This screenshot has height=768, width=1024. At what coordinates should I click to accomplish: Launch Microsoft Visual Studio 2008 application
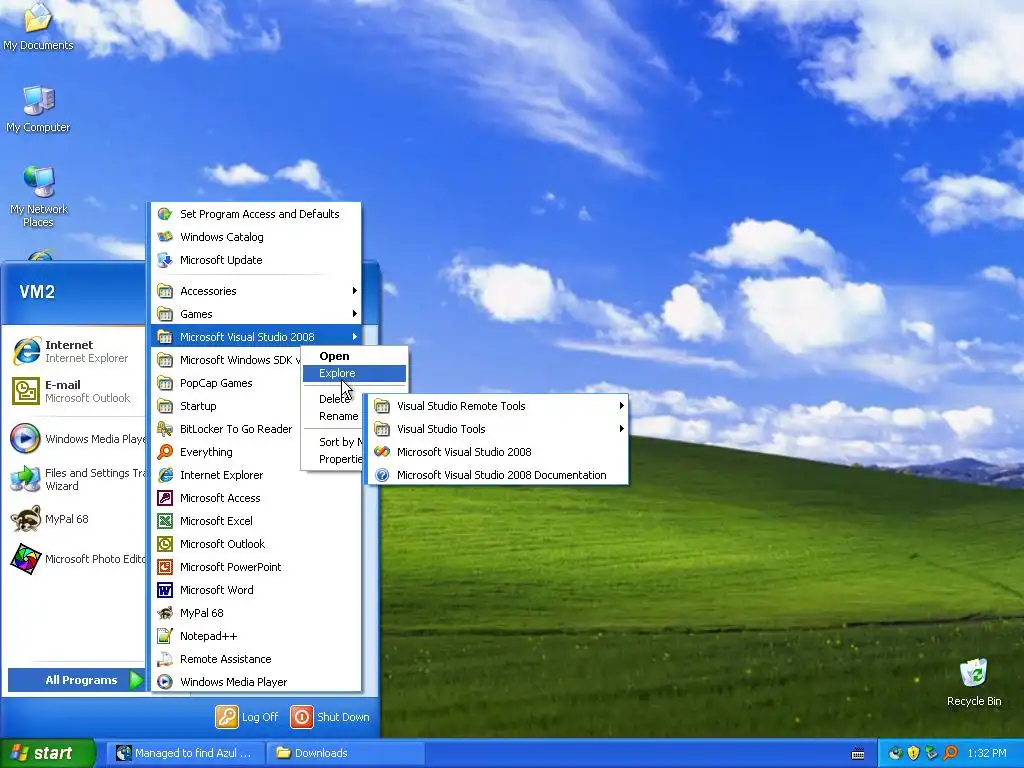pyautogui.click(x=498, y=452)
